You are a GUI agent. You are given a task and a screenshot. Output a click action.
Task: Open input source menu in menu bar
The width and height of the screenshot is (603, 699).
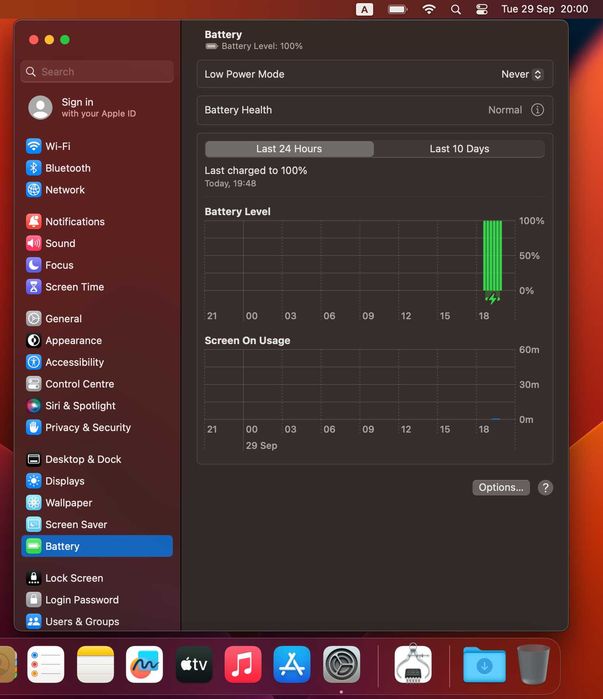(365, 9)
